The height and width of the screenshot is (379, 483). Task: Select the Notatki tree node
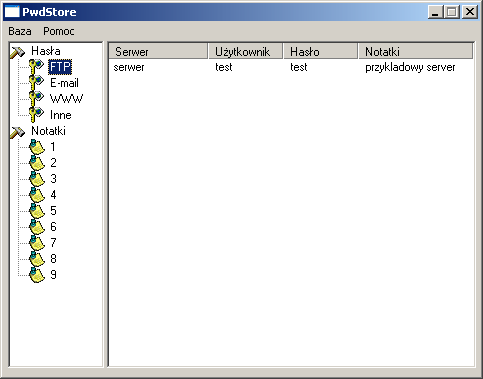(48, 131)
